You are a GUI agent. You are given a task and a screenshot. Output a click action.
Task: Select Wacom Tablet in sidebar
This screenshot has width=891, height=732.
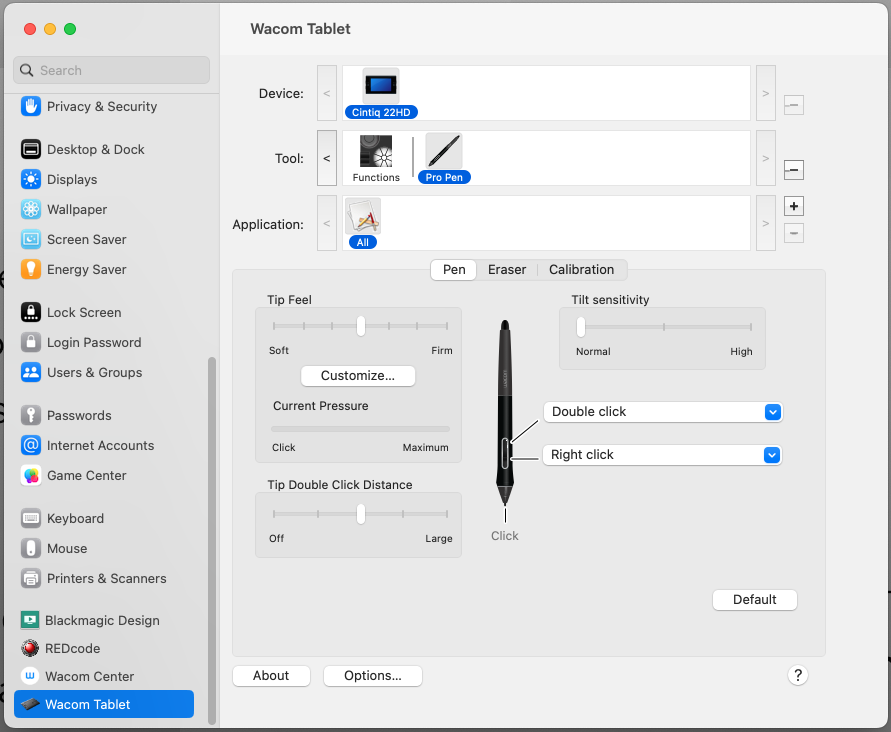coord(104,704)
